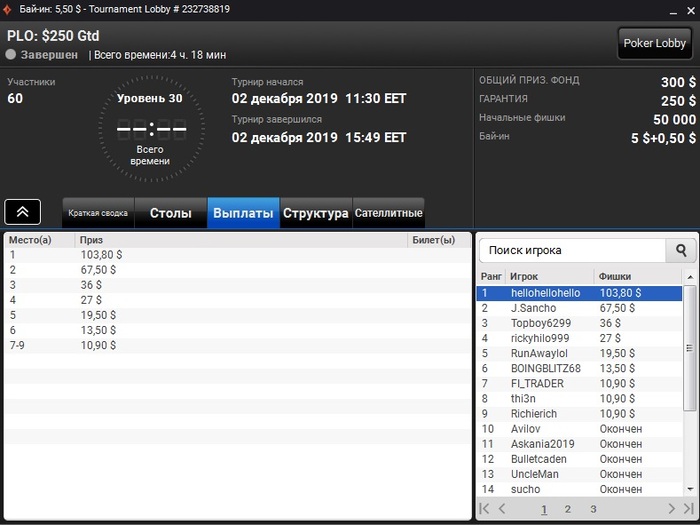Click third place payout row 36 $
The image size is (700, 525).
click(x=238, y=285)
